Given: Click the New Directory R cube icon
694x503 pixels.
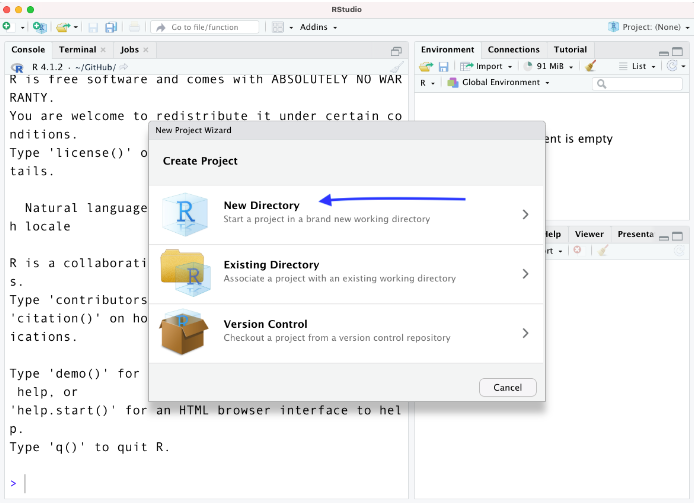Looking at the screenshot, I should point(186,214).
